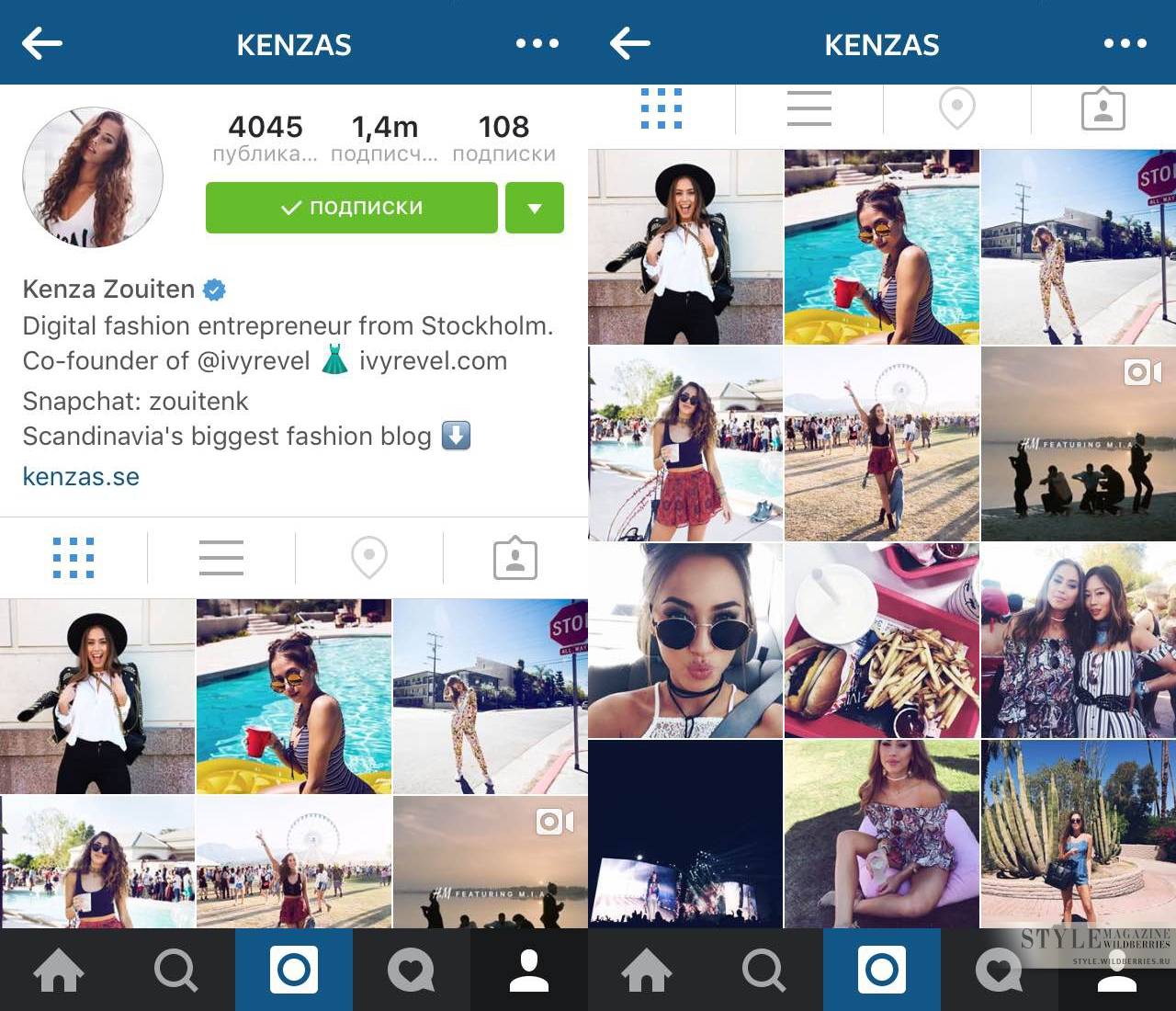Open Search in right bottom navigation bar
This screenshot has height=1011, width=1176.
click(764, 971)
